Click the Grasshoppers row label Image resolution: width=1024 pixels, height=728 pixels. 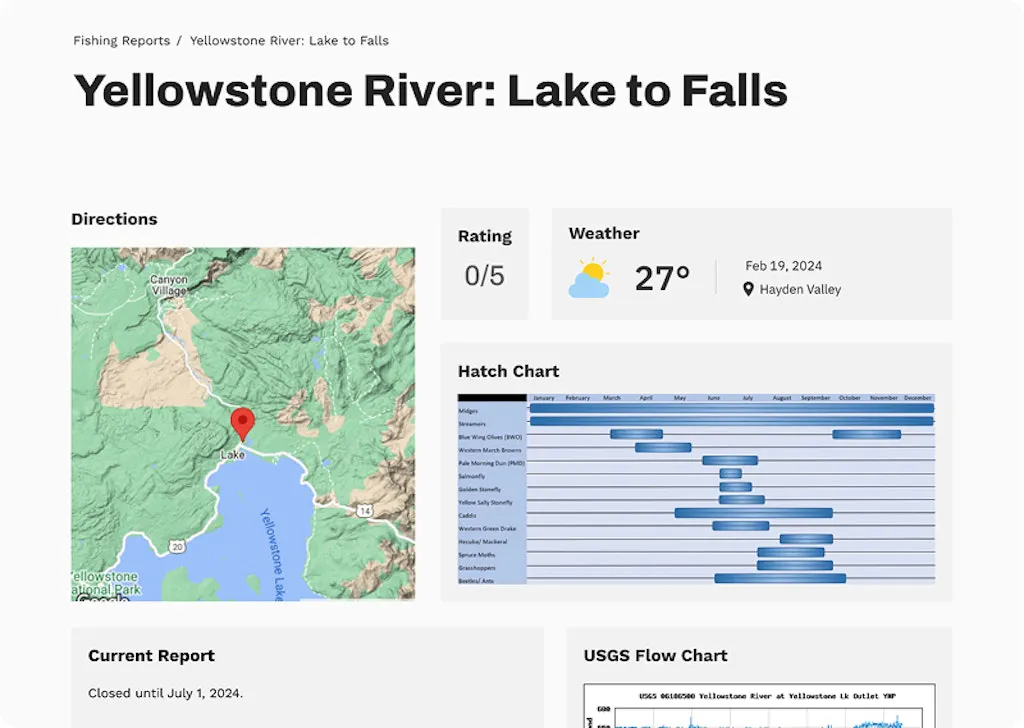[x=477, y=567]
